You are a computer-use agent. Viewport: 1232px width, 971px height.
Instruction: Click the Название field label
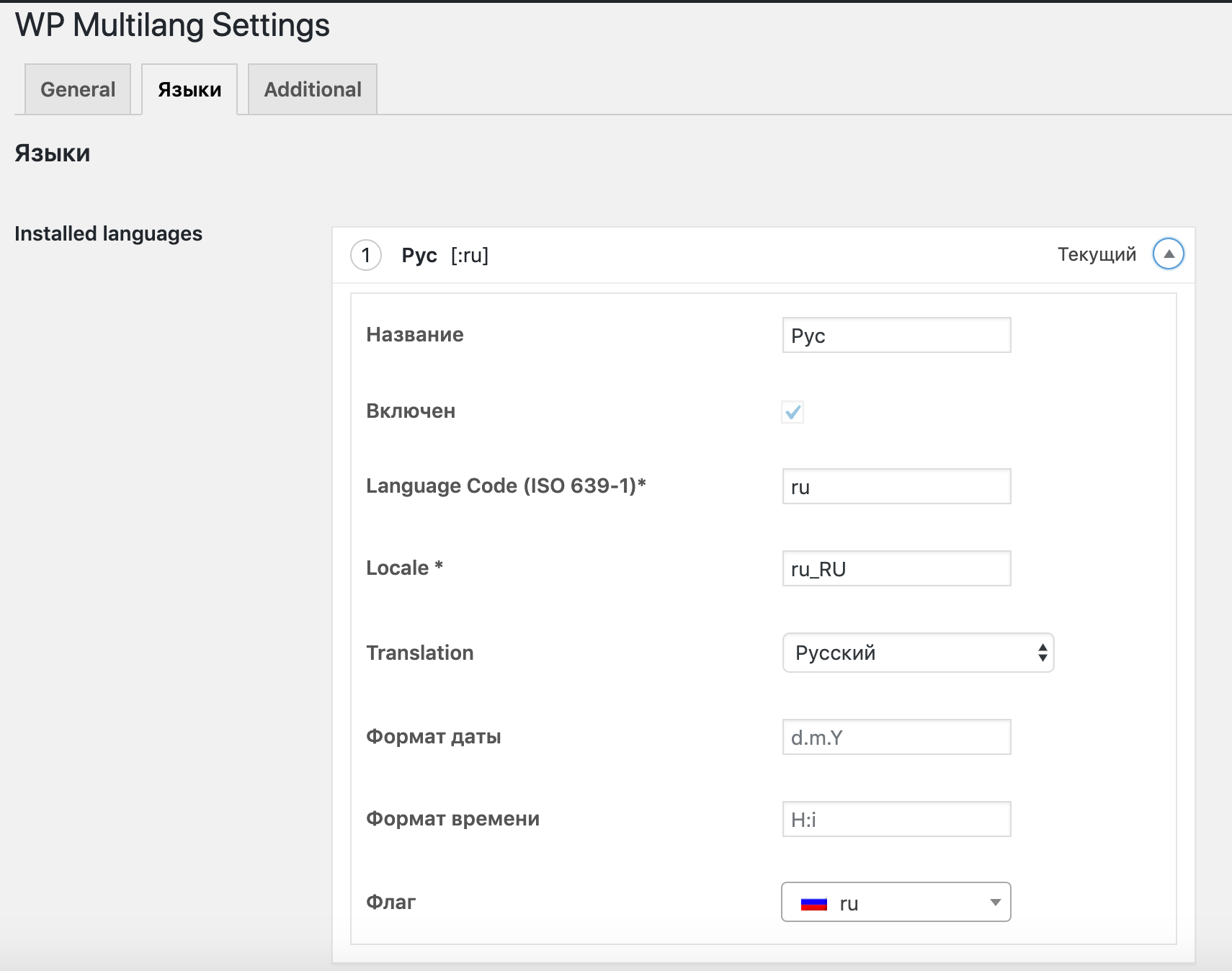click(x=415, y=334)
